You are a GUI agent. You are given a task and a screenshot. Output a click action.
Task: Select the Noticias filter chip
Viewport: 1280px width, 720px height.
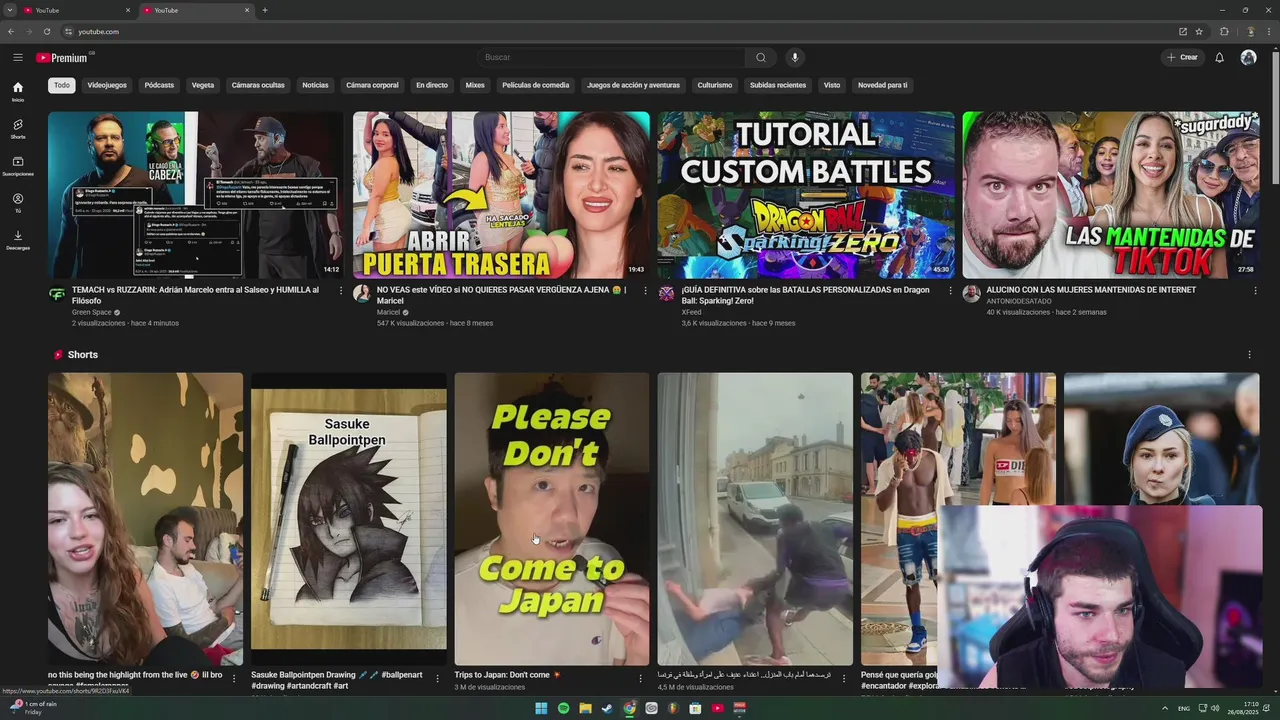pyautogui.click(x=315, y=85)
